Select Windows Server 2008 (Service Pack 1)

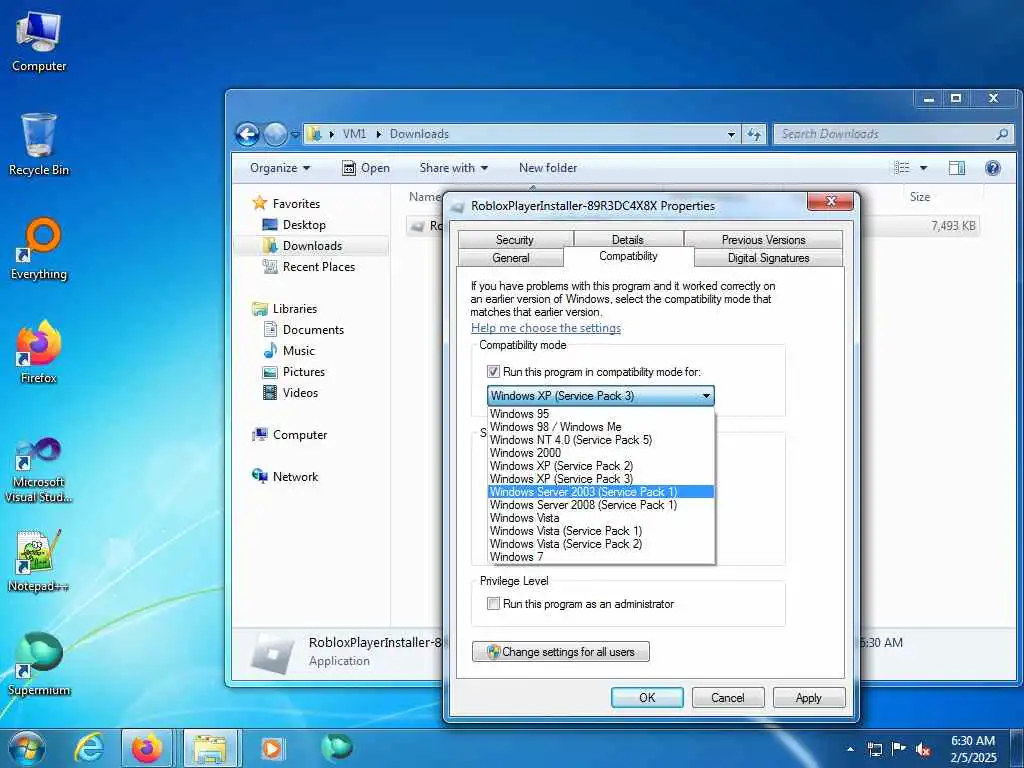(601, 505)
